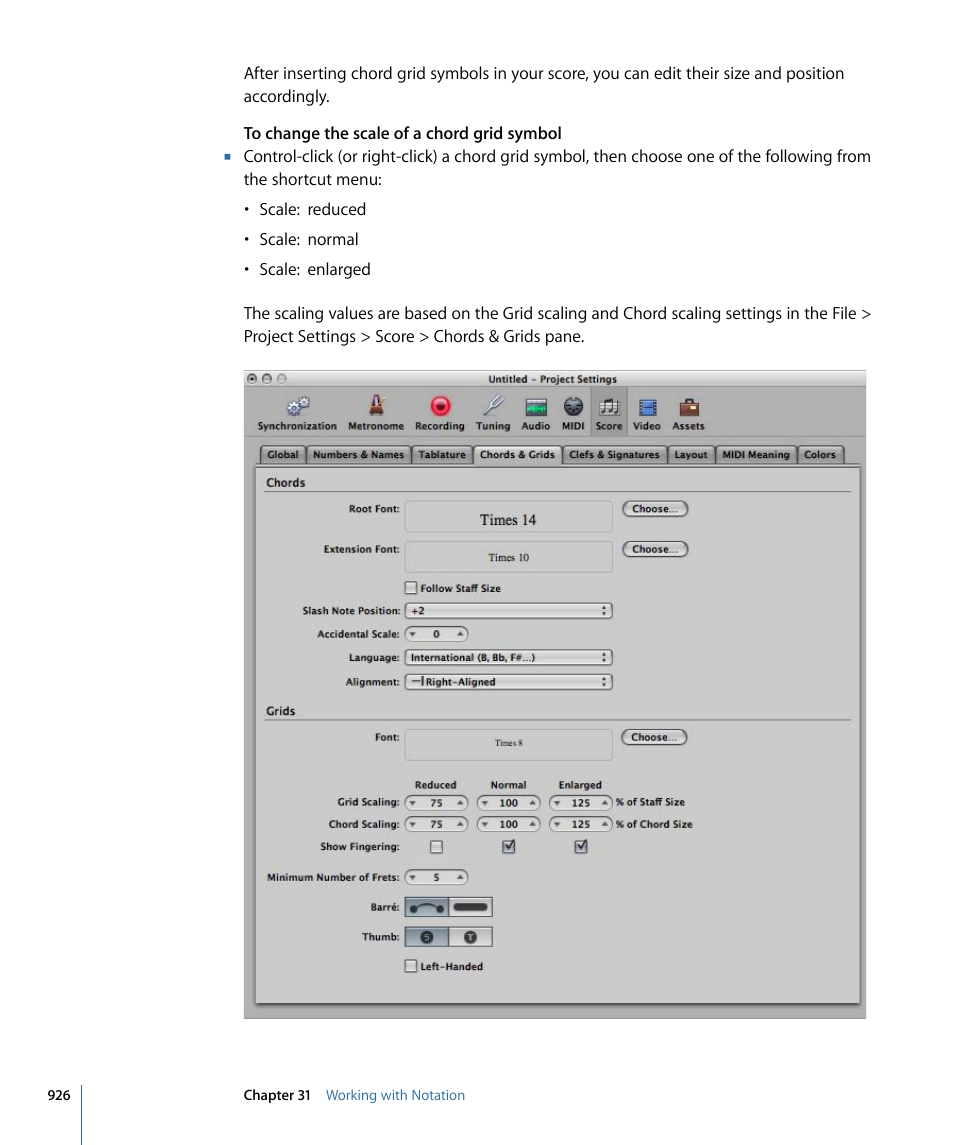
Task: Open the Alignment dropdown
Action: coord(508,681)
